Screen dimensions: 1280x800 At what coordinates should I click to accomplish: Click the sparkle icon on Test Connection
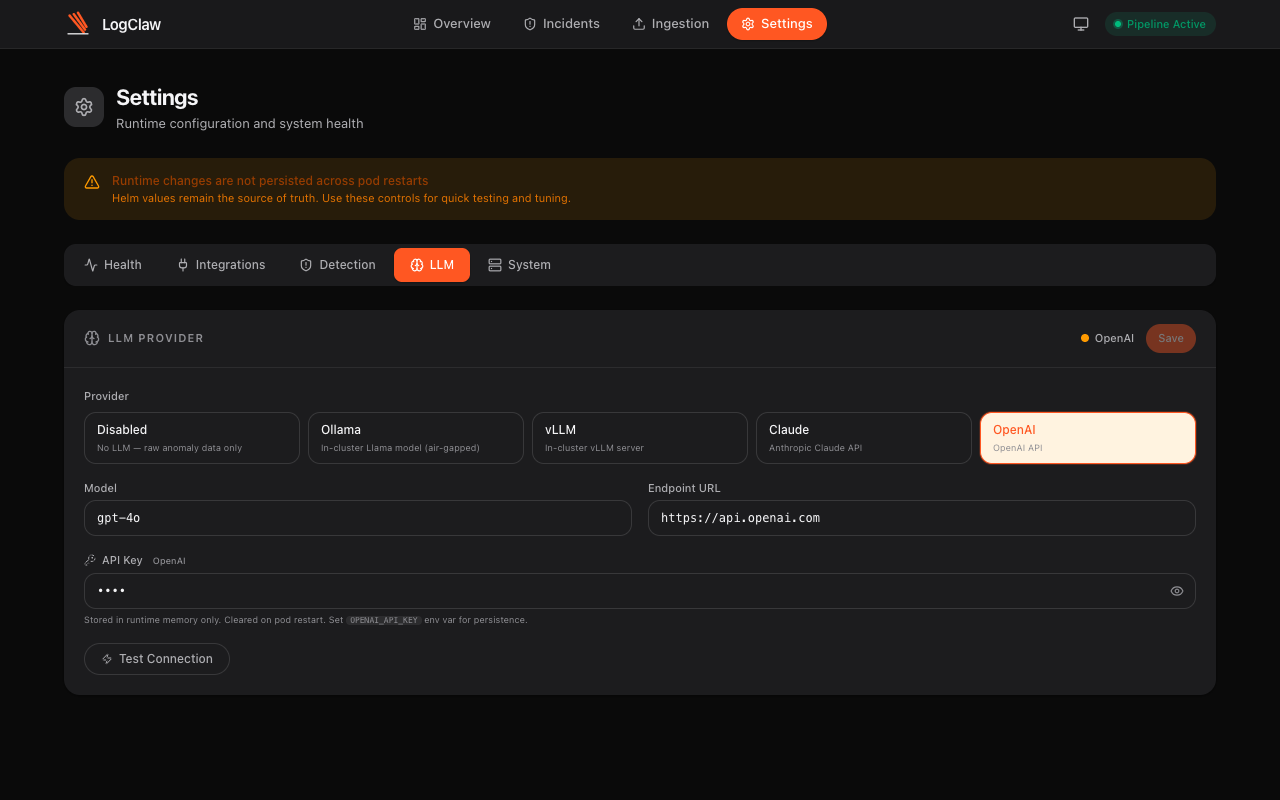coord(106,659)
